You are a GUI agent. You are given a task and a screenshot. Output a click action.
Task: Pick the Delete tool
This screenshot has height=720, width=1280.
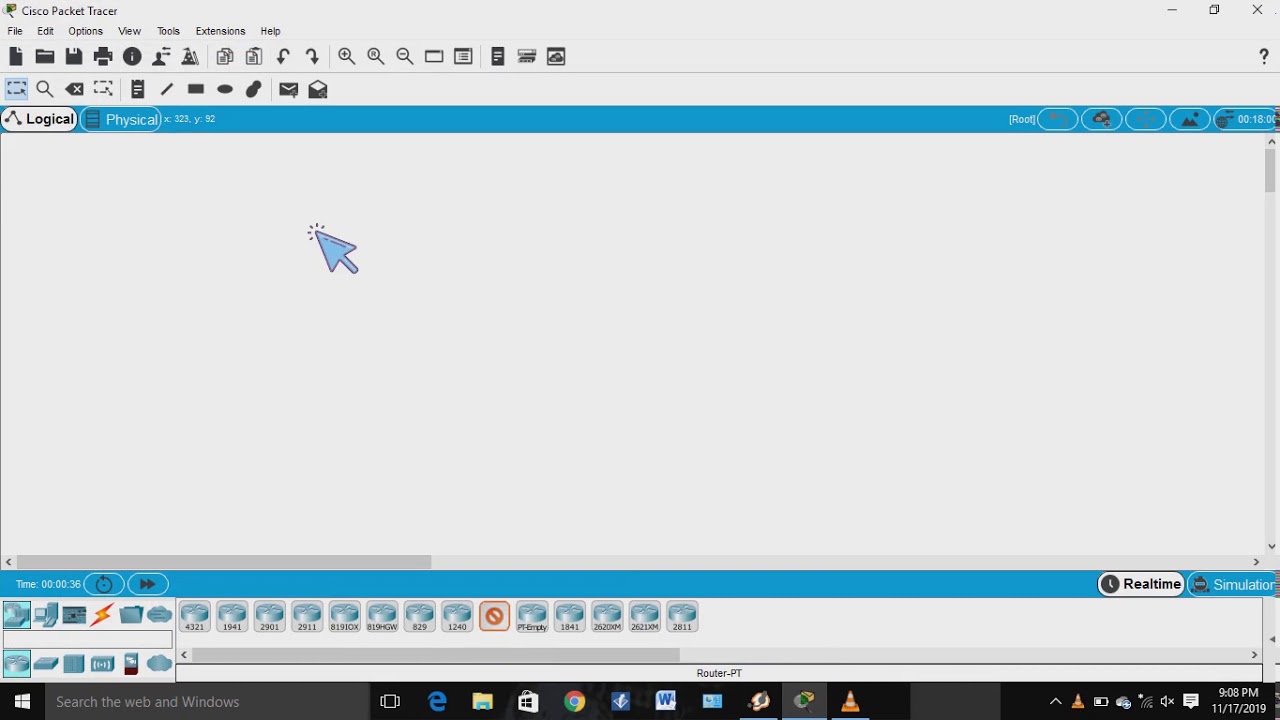74,89
